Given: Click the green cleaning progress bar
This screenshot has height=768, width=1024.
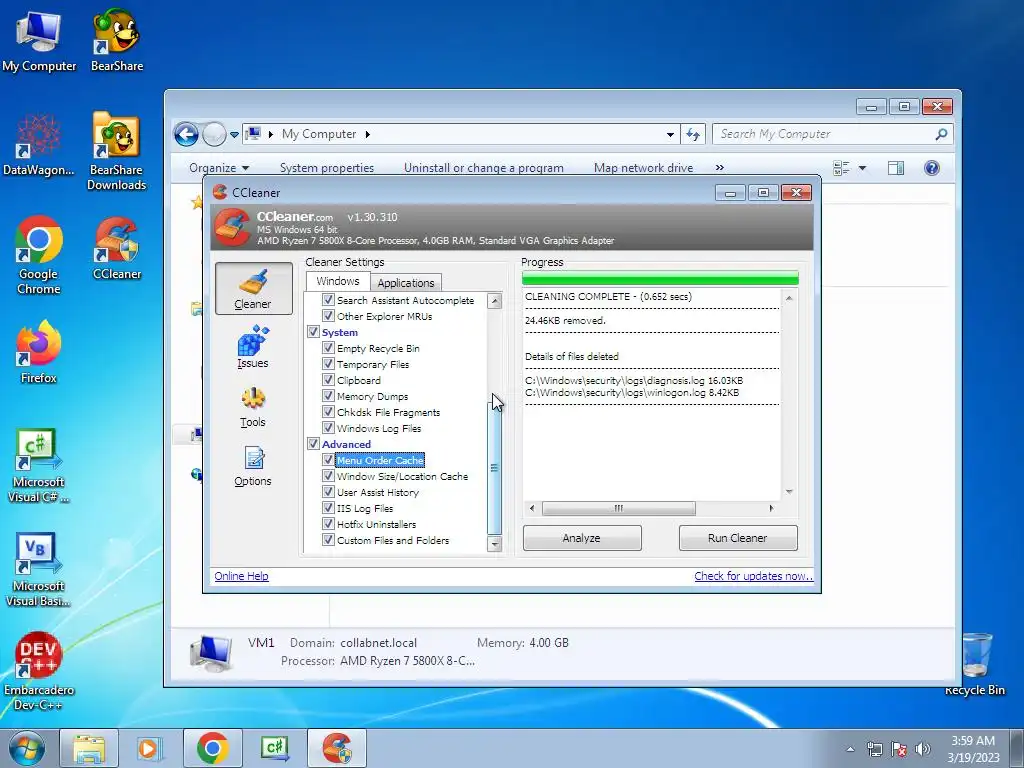Looking at the screenshot, I should 660,278.
